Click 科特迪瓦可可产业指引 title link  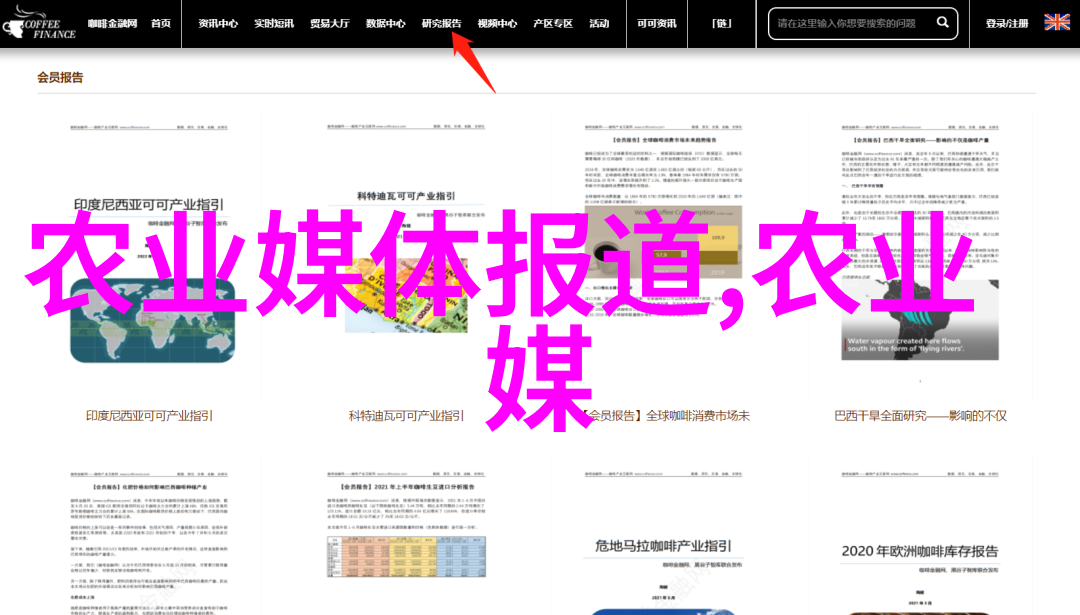[x=406, y=416]
